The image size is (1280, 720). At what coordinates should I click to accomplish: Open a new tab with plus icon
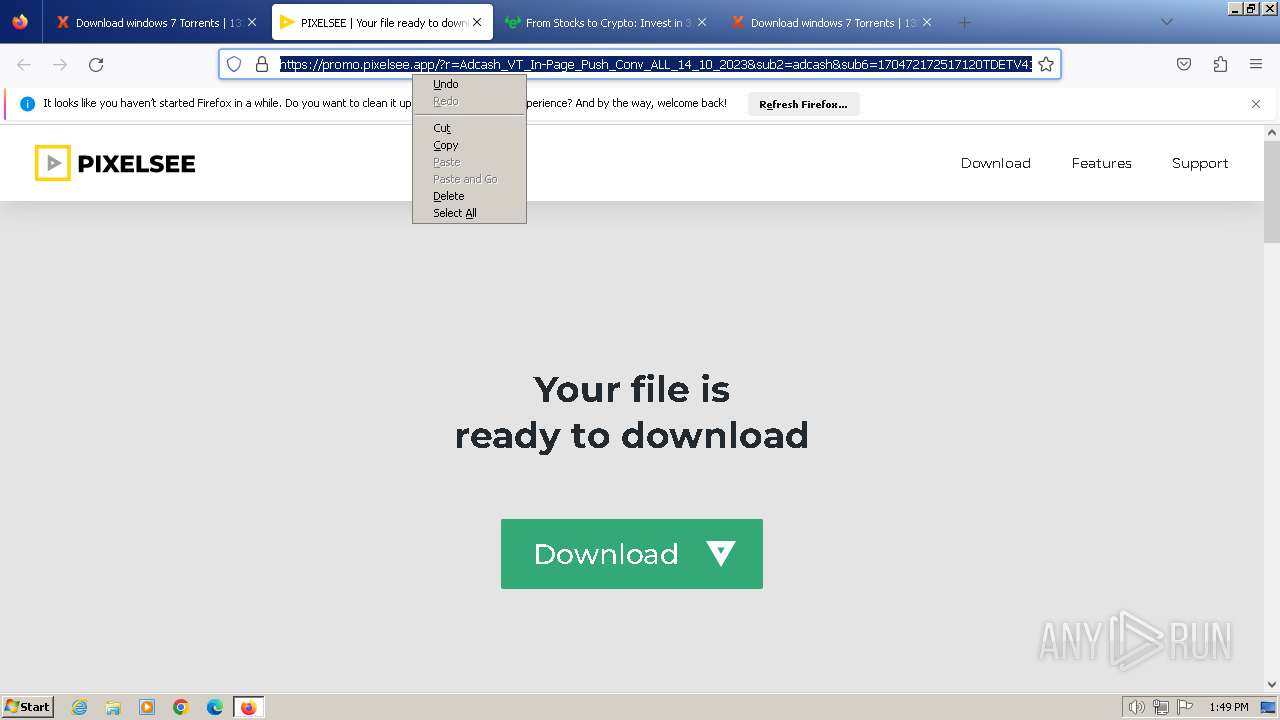tap(964, 22)
